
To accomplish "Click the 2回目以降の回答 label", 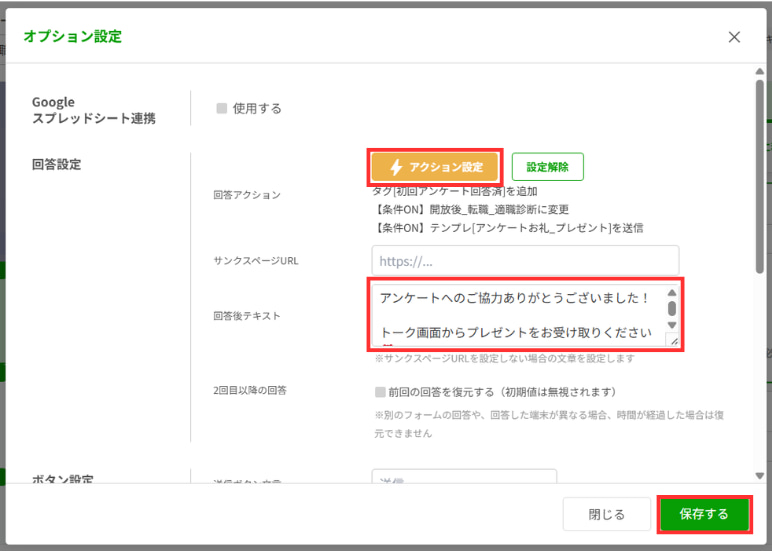I will click(x=250, y=390).
